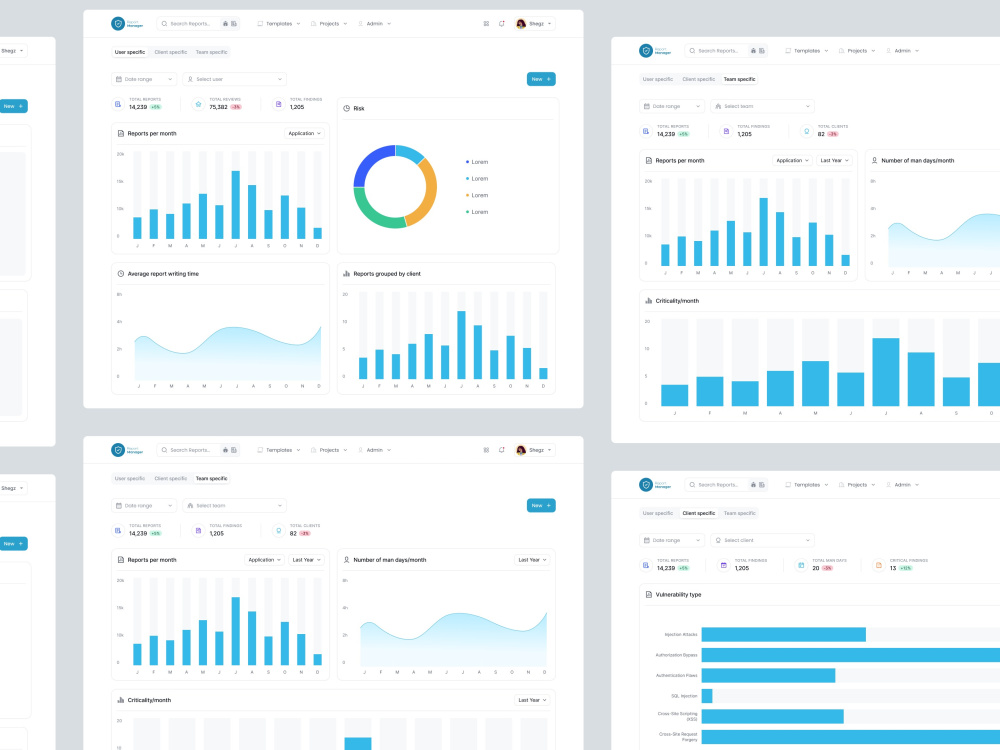Click the Search Reports field in User specific dashboard
Viewport: 1000px width, 750px height.
click(198, 24)
